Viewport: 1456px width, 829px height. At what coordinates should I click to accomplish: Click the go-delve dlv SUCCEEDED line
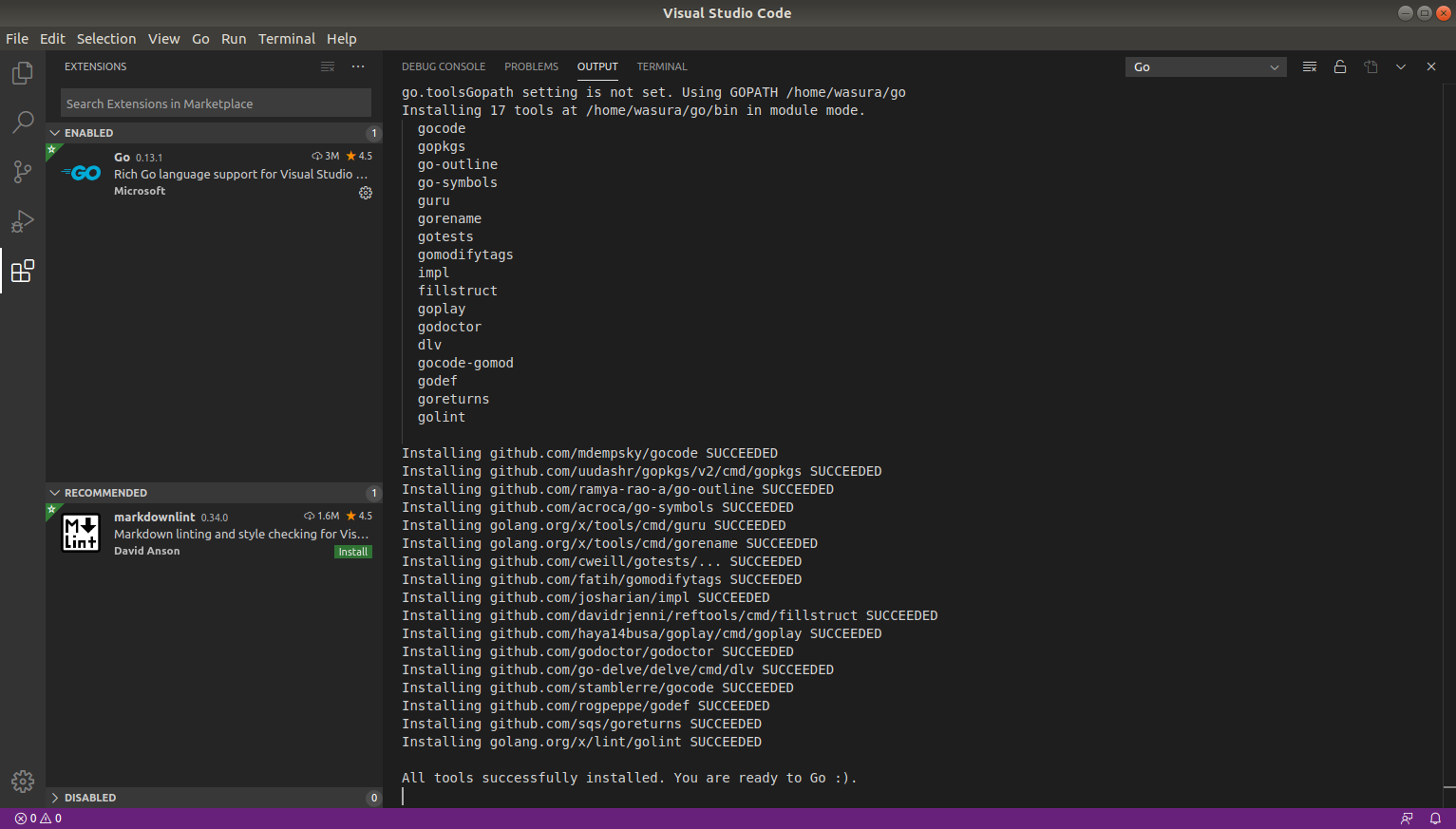(617, 669)
